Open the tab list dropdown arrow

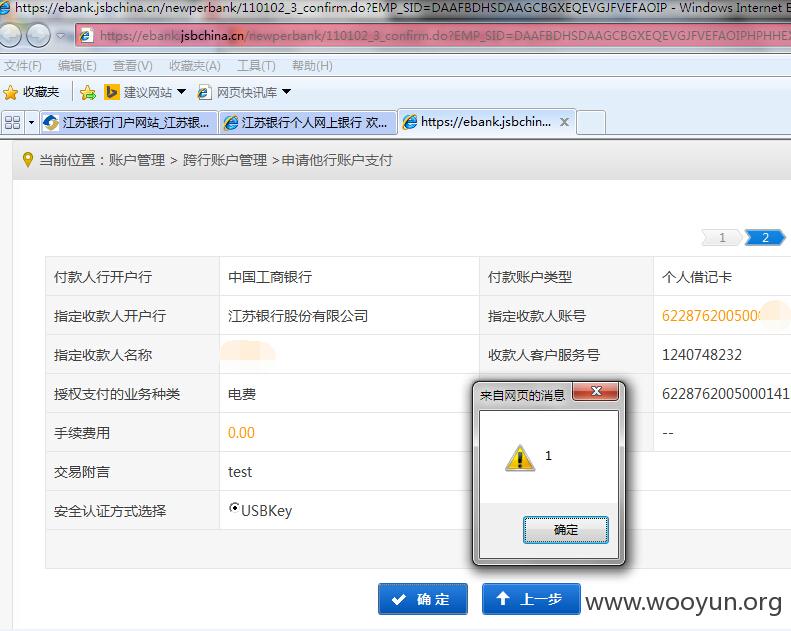(x=31, y=123)
